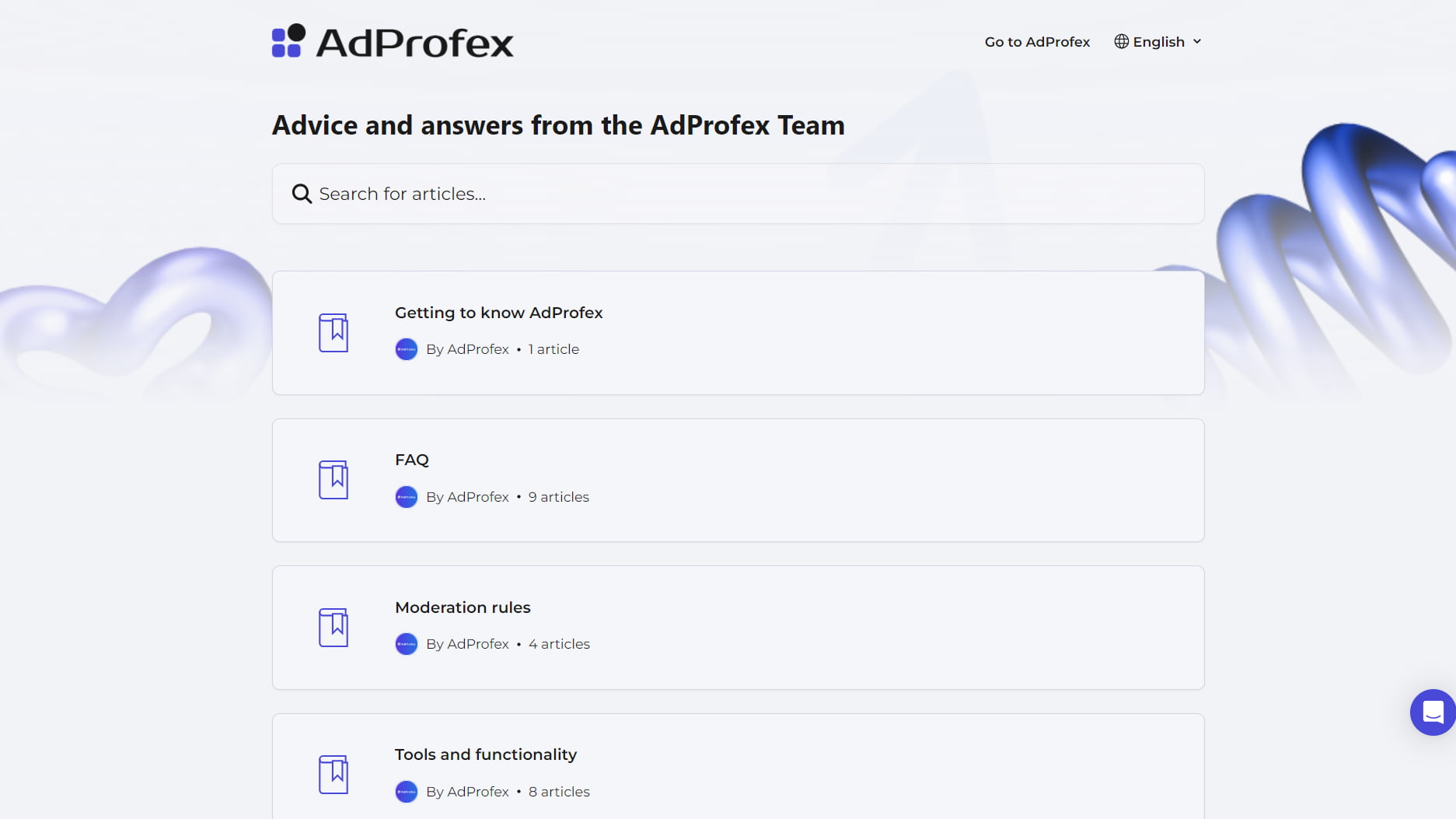The width and height of the screenshot is (1456, 819).
Task: Click the '4 articles' count text
Action: (559, 644)
